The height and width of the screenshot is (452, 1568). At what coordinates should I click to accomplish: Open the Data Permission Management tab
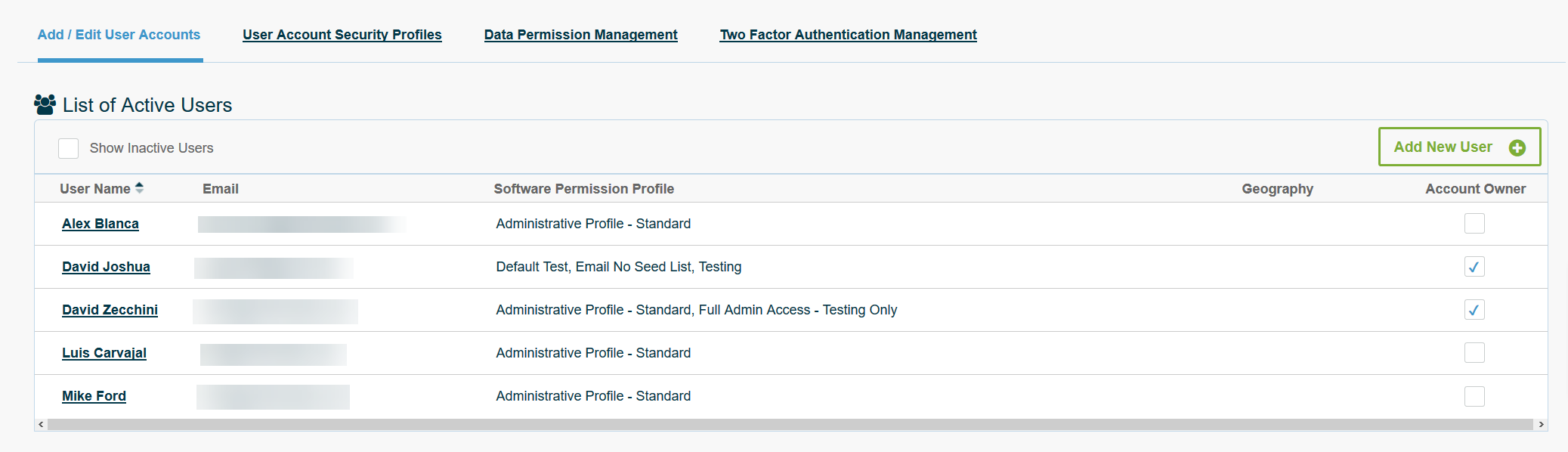580,35
